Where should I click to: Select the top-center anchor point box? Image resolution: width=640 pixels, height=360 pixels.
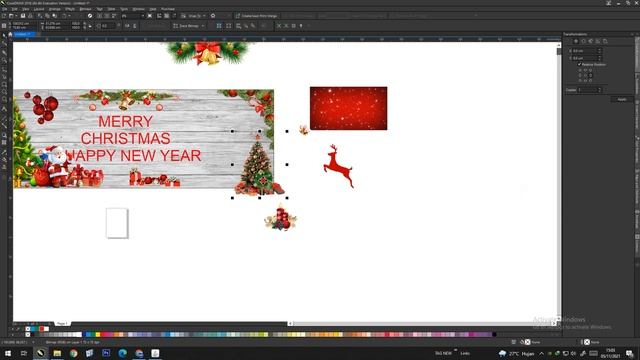(585, 70)
